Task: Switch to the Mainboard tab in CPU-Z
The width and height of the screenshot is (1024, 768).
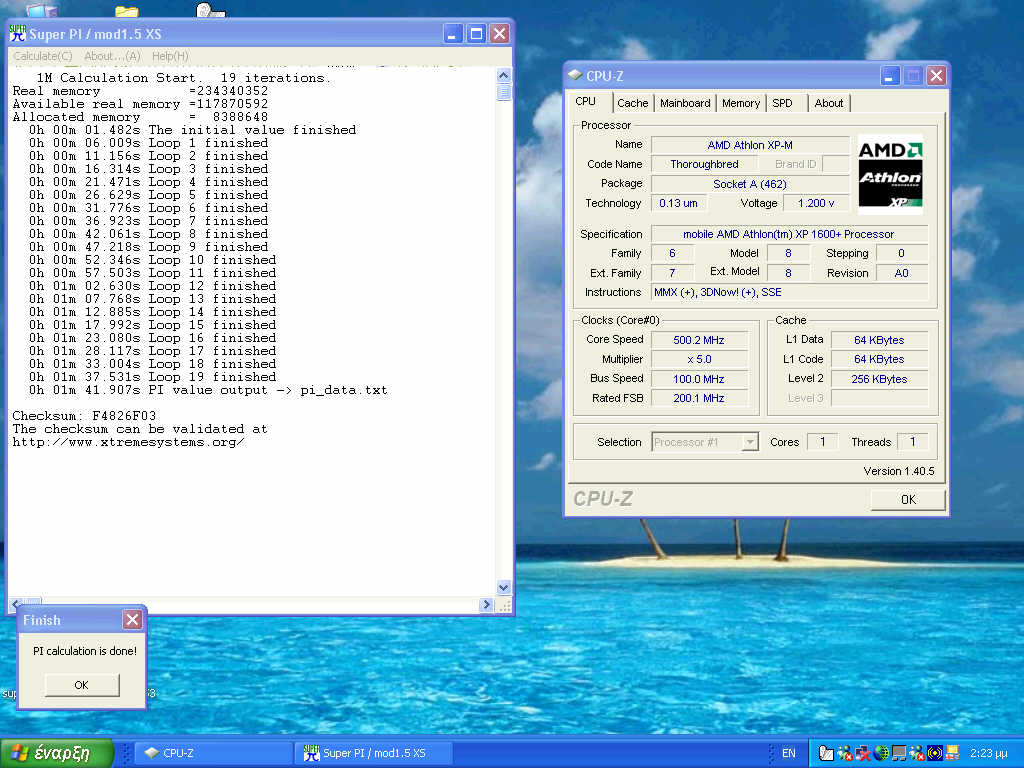Action: coord(685,103)
